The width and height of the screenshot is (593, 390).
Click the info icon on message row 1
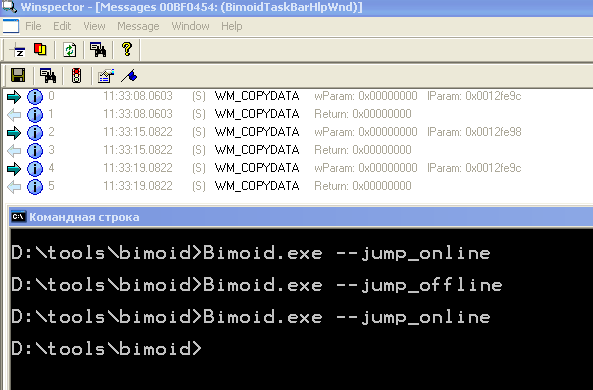tap(35, 115)
